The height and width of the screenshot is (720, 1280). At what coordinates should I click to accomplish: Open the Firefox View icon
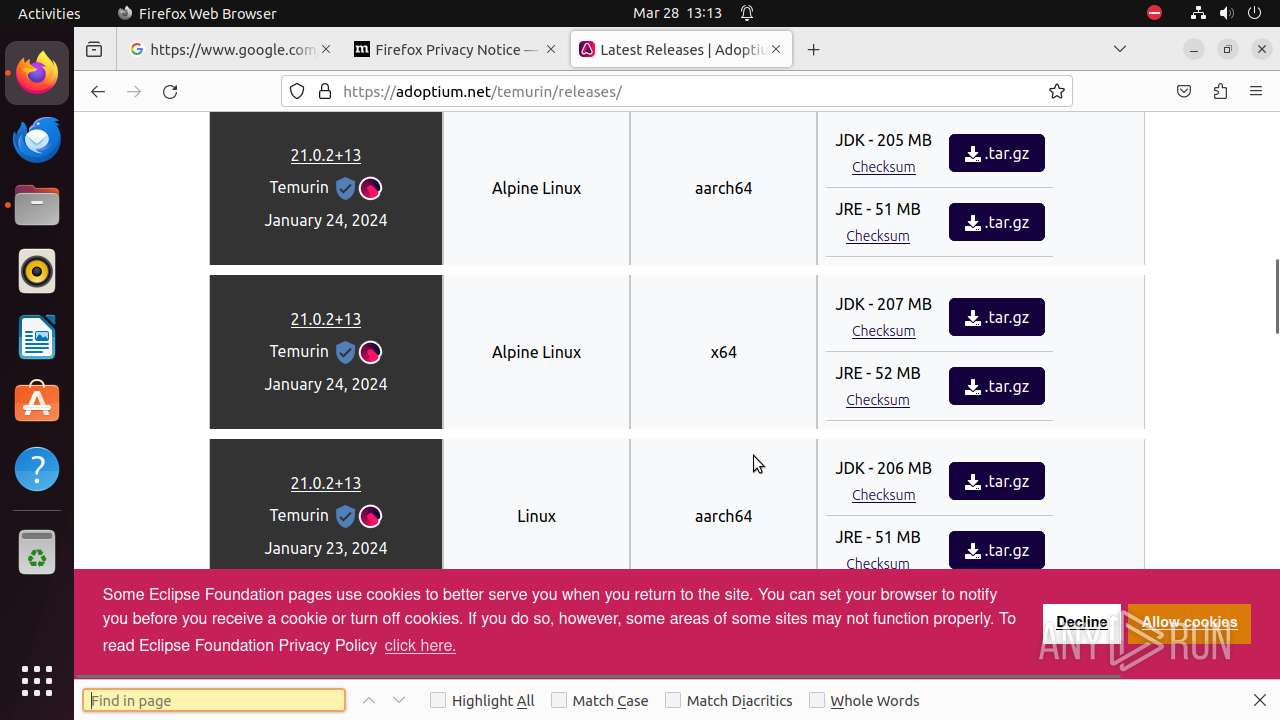click(94, 49)
